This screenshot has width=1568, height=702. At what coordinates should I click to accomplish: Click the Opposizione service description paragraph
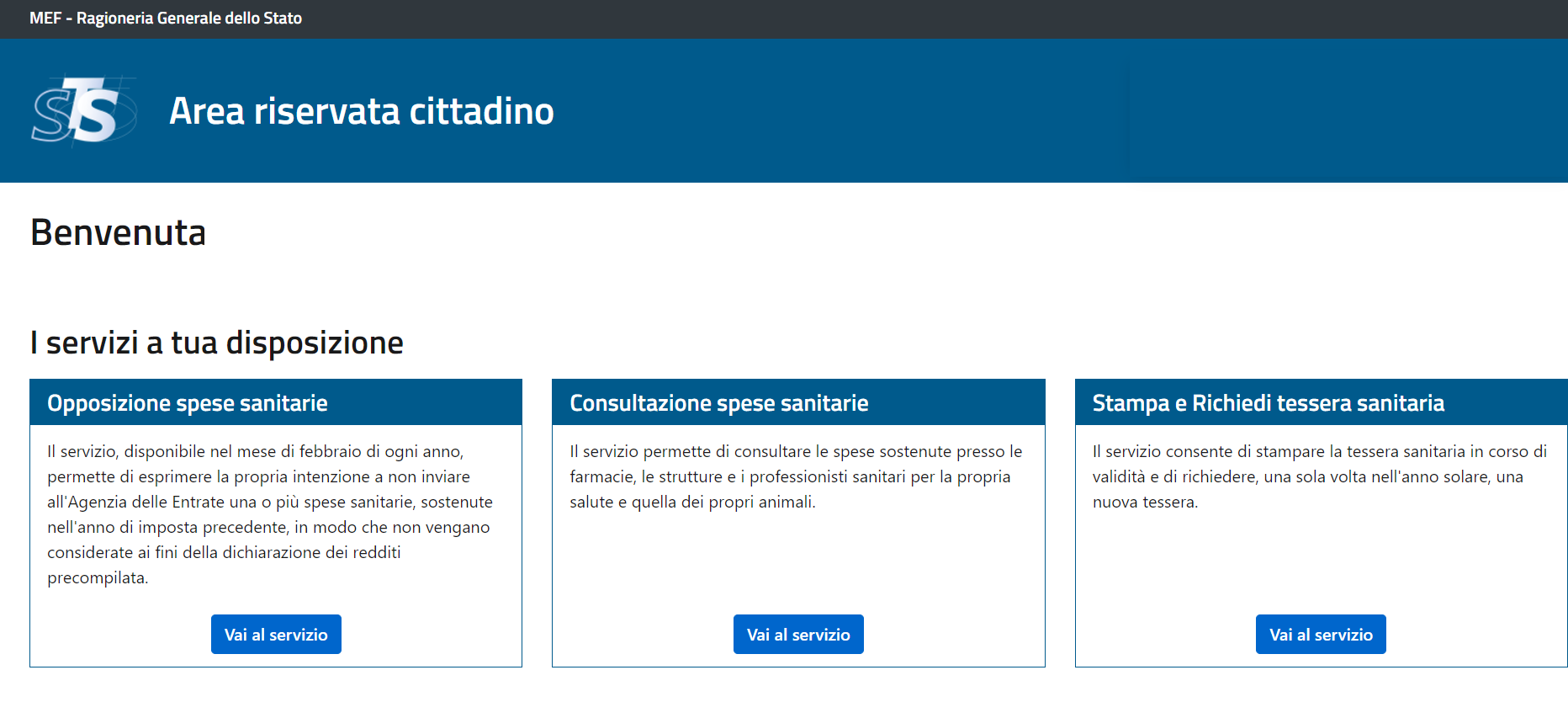pyautogui.click(x=269, y=514)
